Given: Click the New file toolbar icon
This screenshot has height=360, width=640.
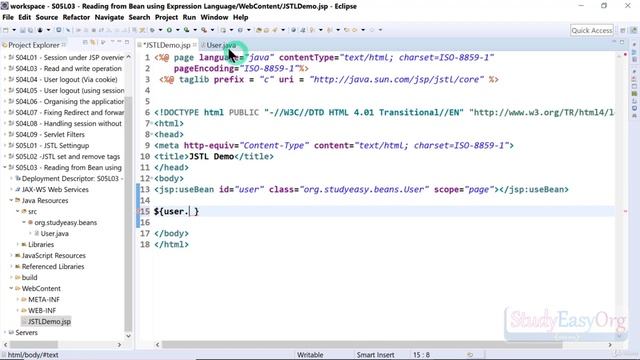Looking at the screenshot, I should pos(6,30).
